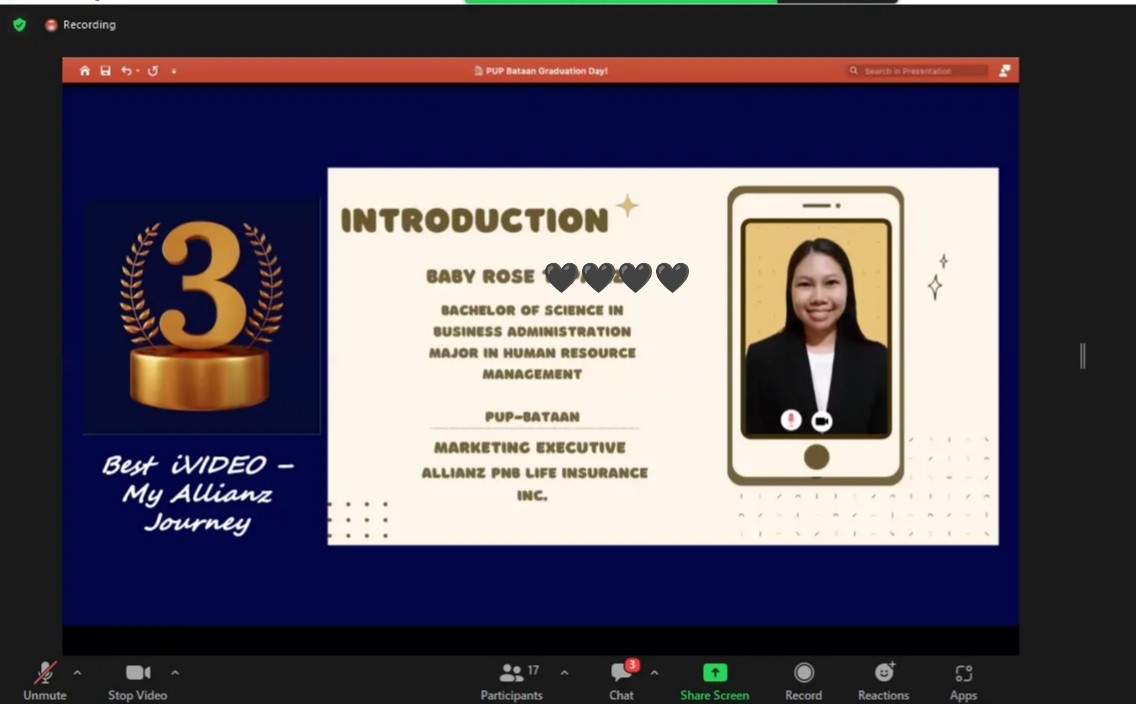The height and width of the screenshot is (704, 1136).
Task: Open the Zoom Apps panel
Action: tap(963, 681)
